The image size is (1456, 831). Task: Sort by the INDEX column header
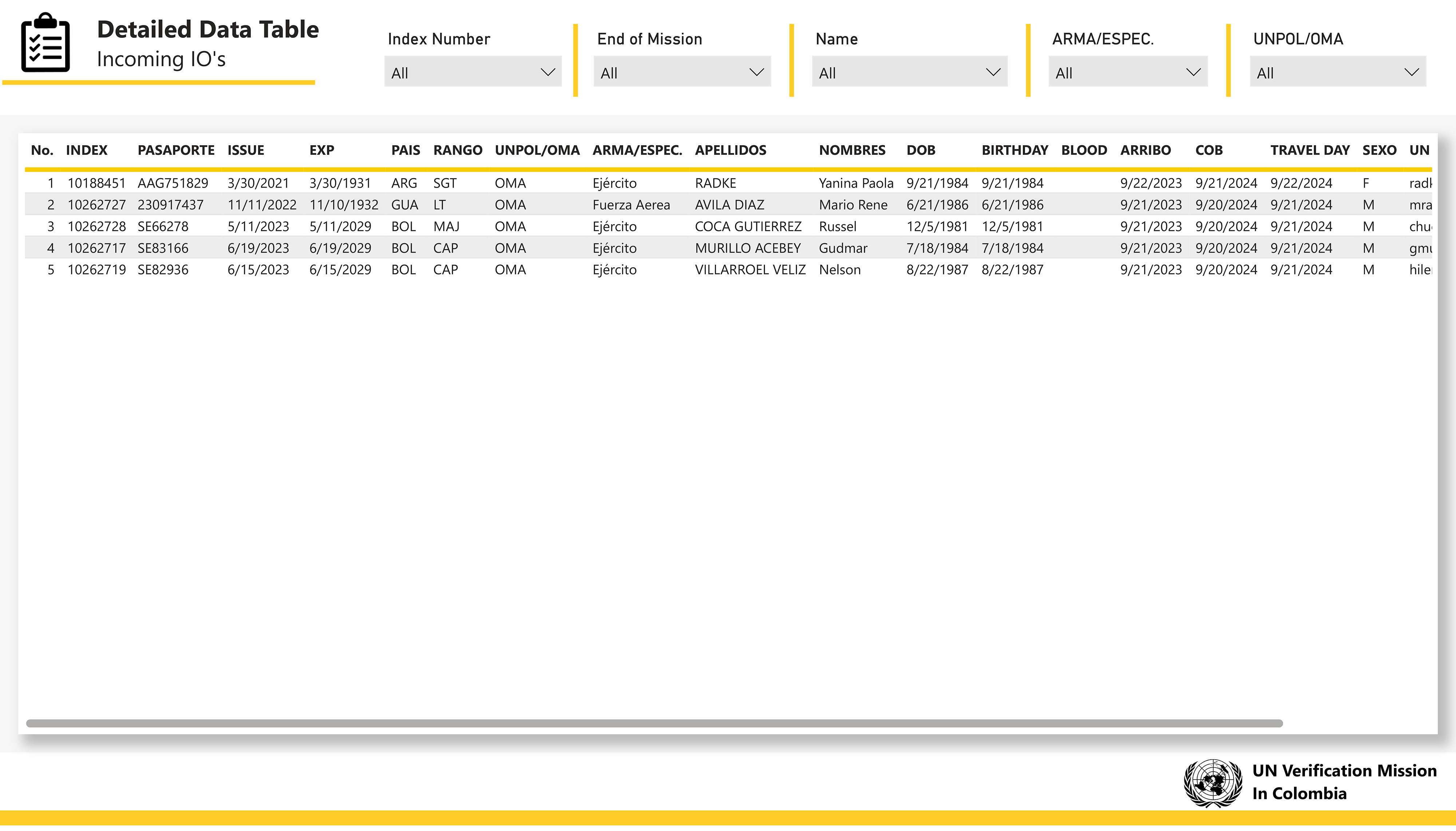[87, 150]
